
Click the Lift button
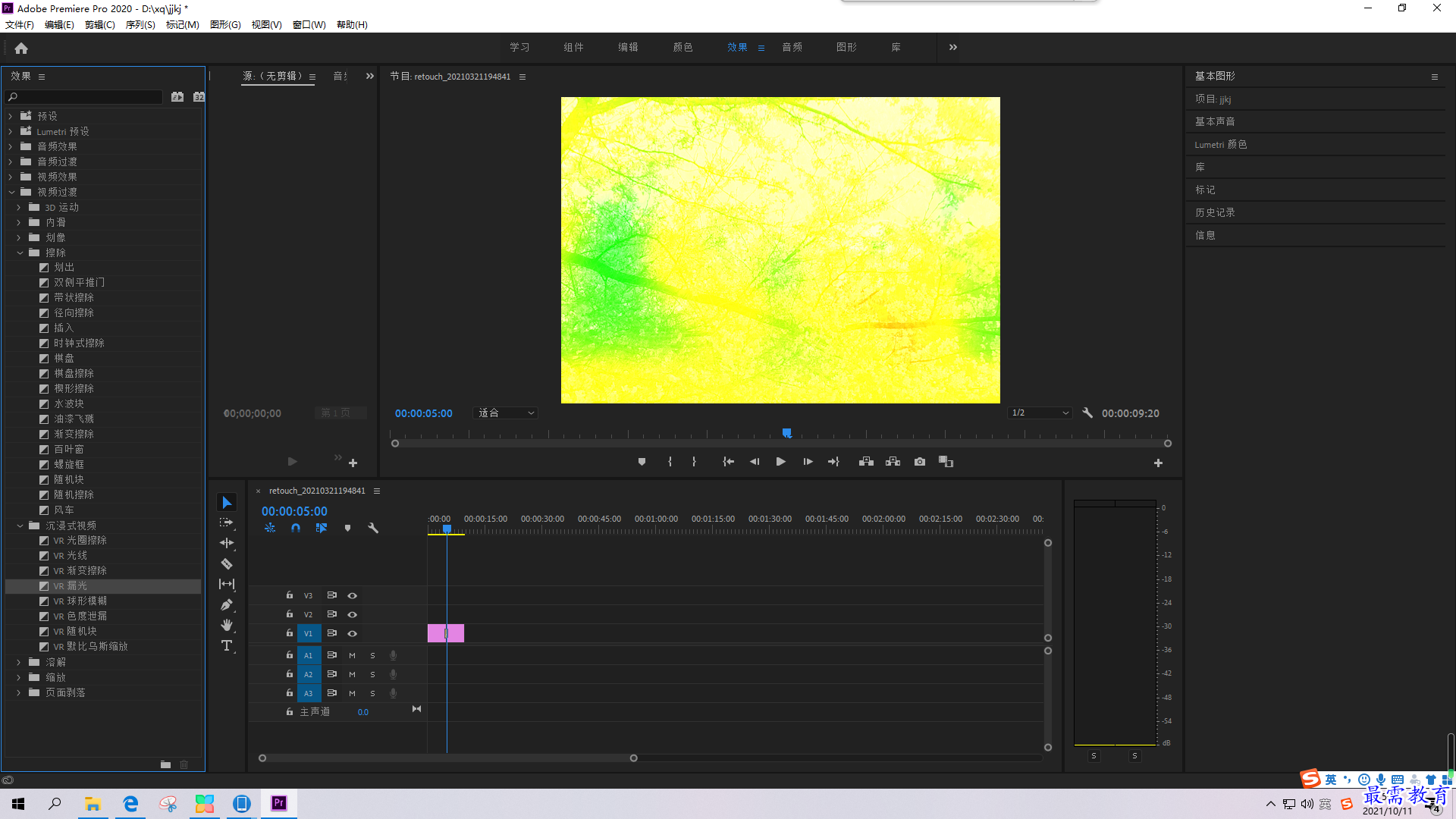[866, 462]
